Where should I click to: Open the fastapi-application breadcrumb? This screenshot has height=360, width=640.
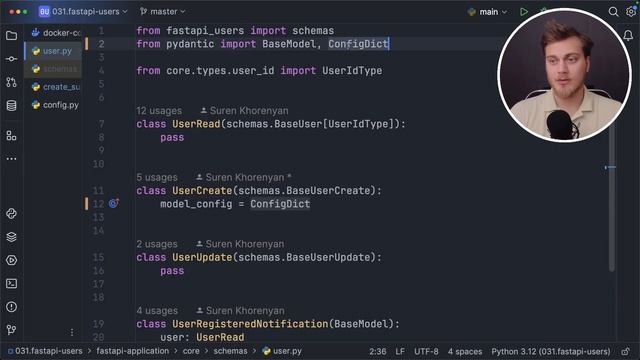(x=132, y=351)
